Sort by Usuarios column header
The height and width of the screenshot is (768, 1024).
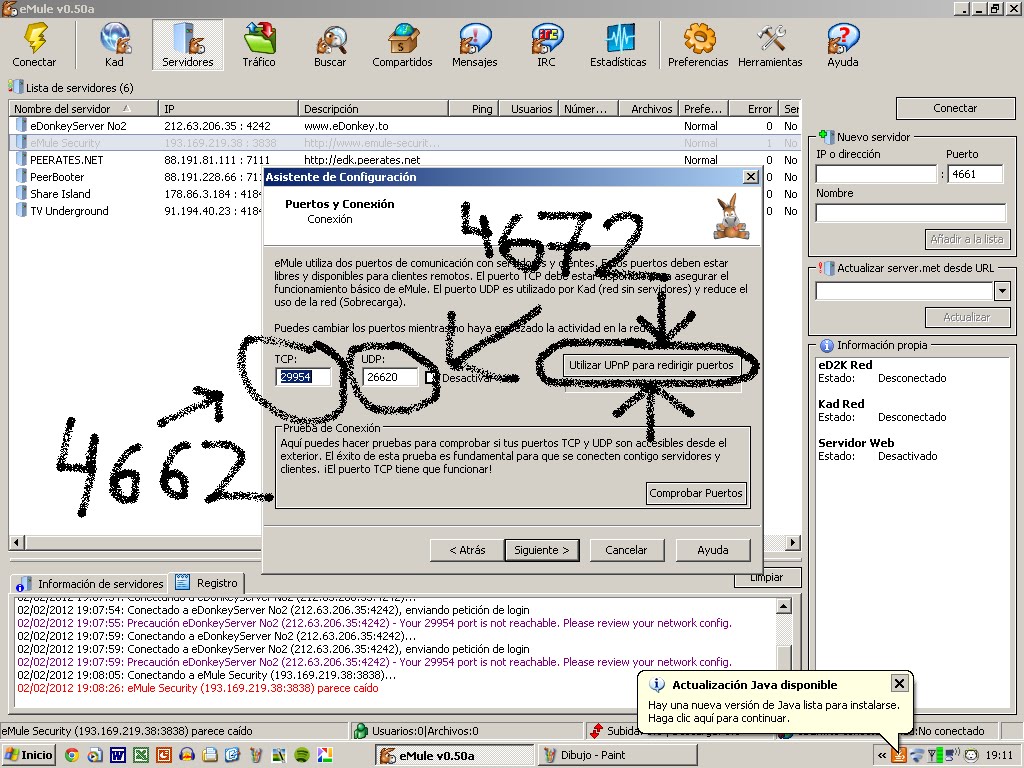tap(530, 108)
